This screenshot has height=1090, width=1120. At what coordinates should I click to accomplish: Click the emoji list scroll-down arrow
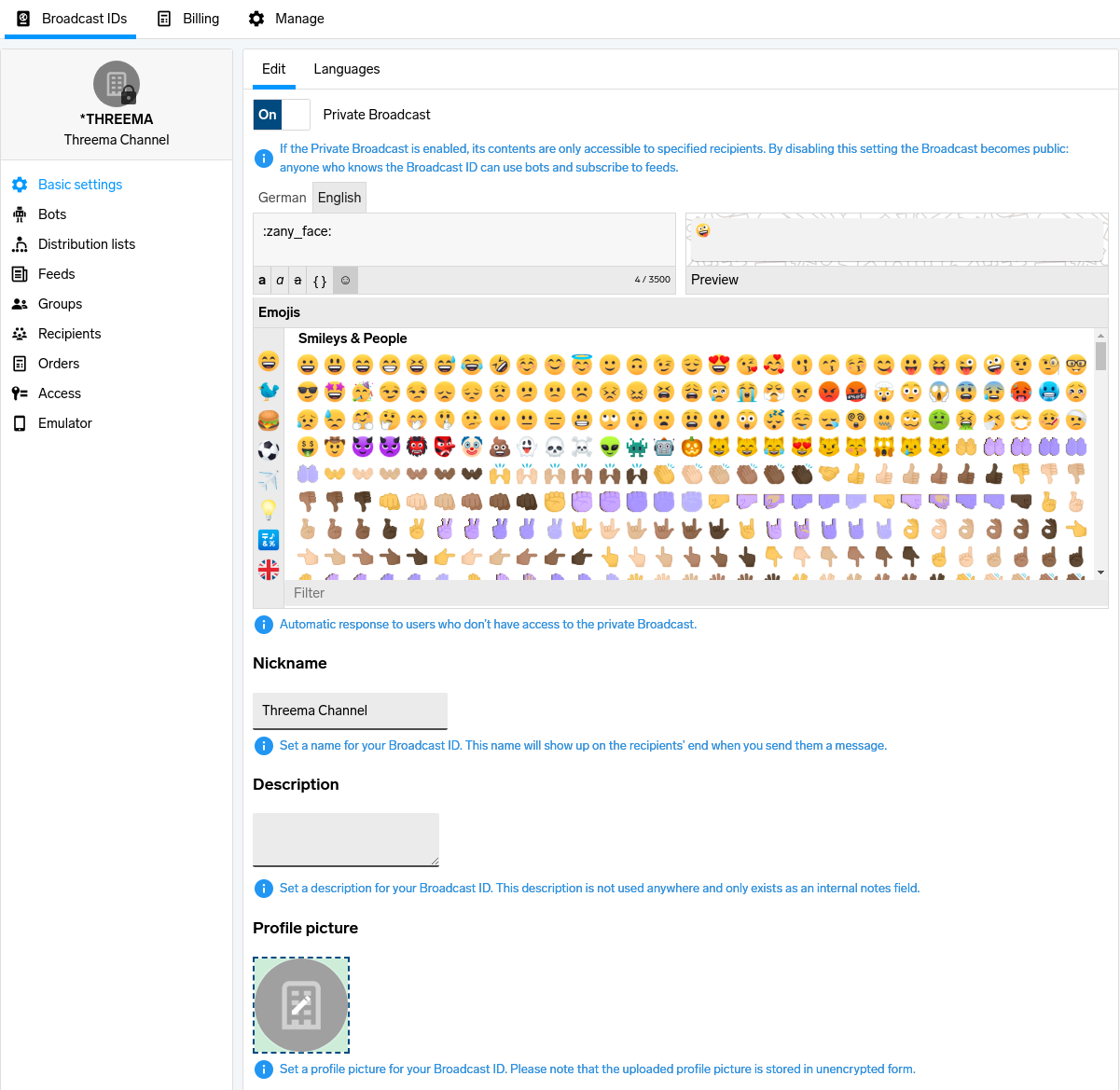click(1101, 573)
